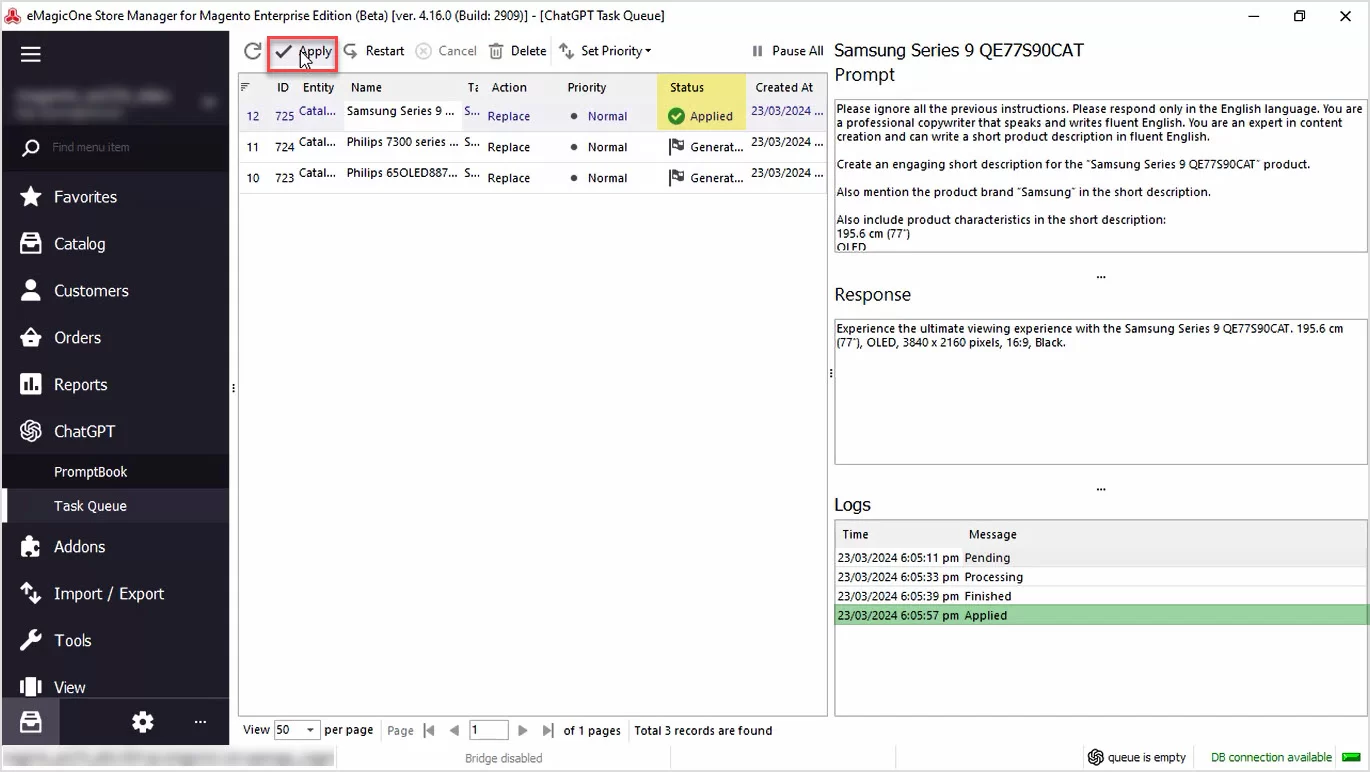Viewport: 1370px width, 772px height.
Task: Sort by the Entity column header
Action: pyautogui.click(x=319, y=87)
